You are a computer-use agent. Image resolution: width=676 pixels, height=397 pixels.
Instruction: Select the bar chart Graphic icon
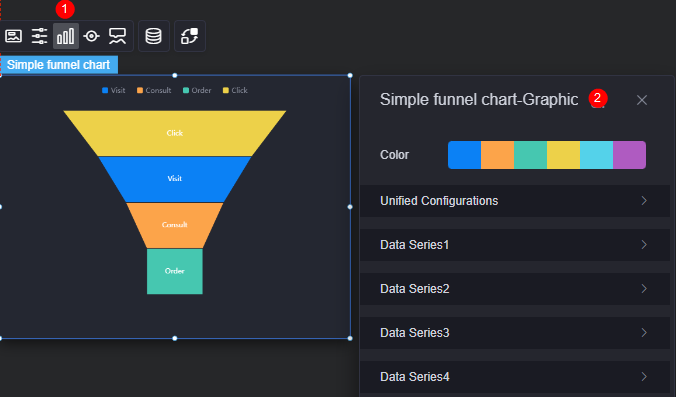point(66,36)
